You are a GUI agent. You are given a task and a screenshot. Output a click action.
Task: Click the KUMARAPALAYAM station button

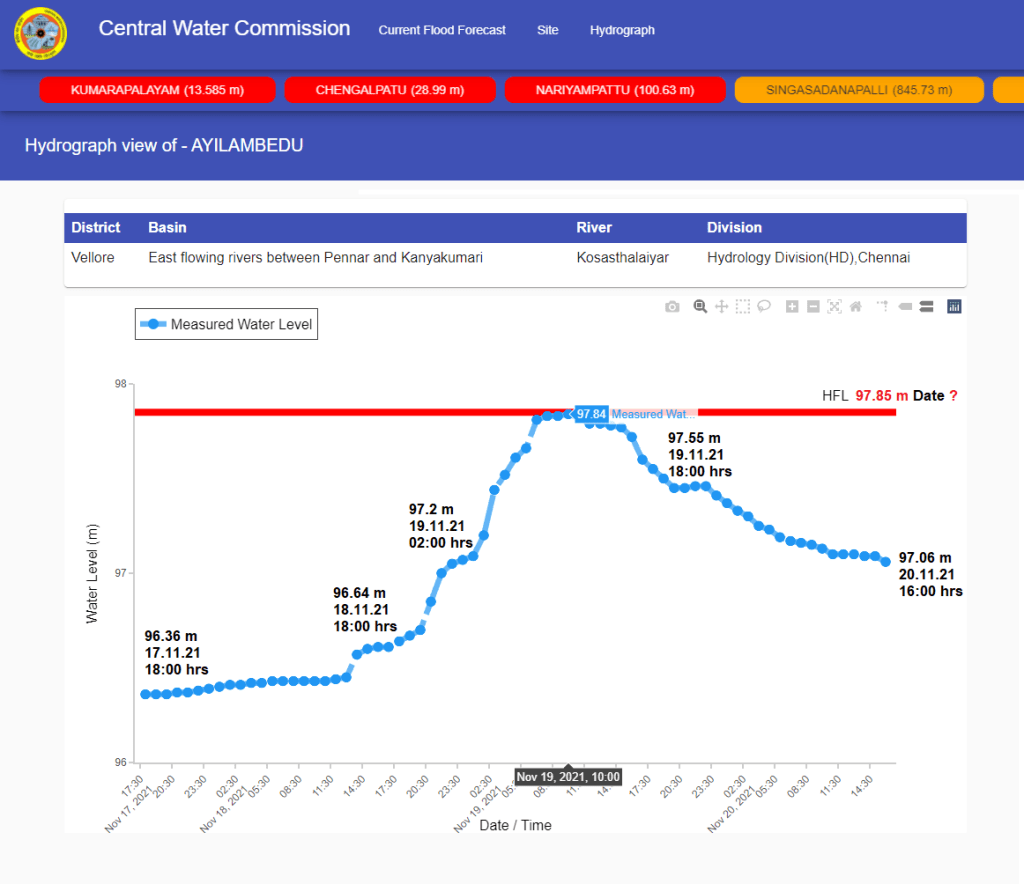coord(157,90)
